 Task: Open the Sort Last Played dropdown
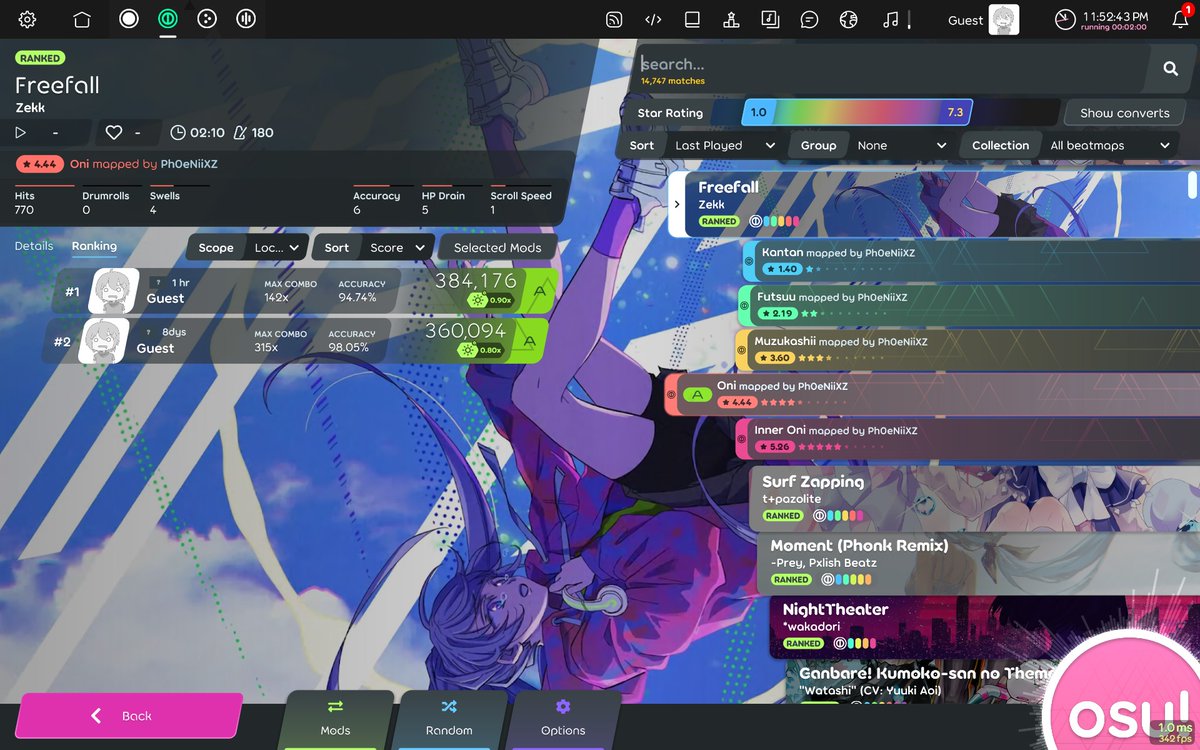click(704, 145)
